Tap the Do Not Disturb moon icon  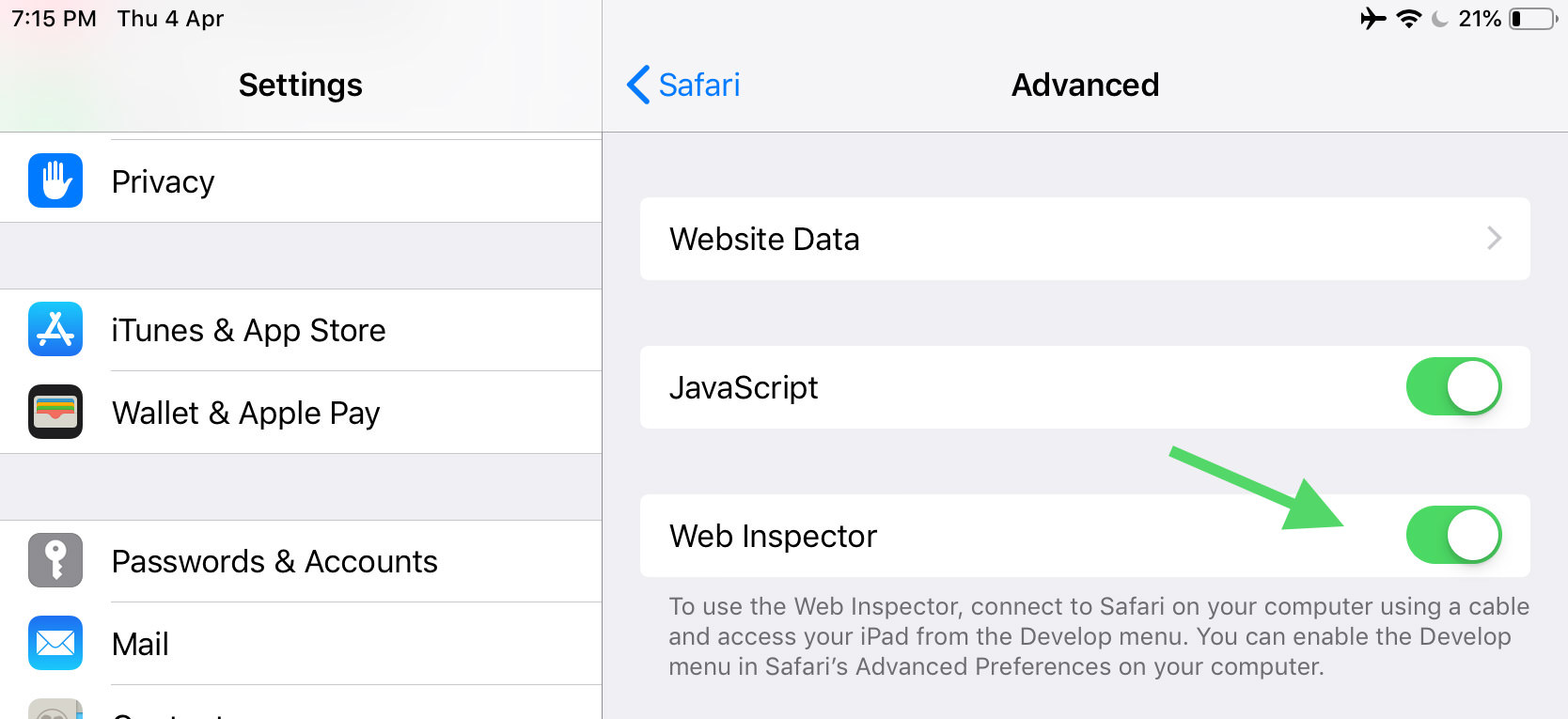1439,19
